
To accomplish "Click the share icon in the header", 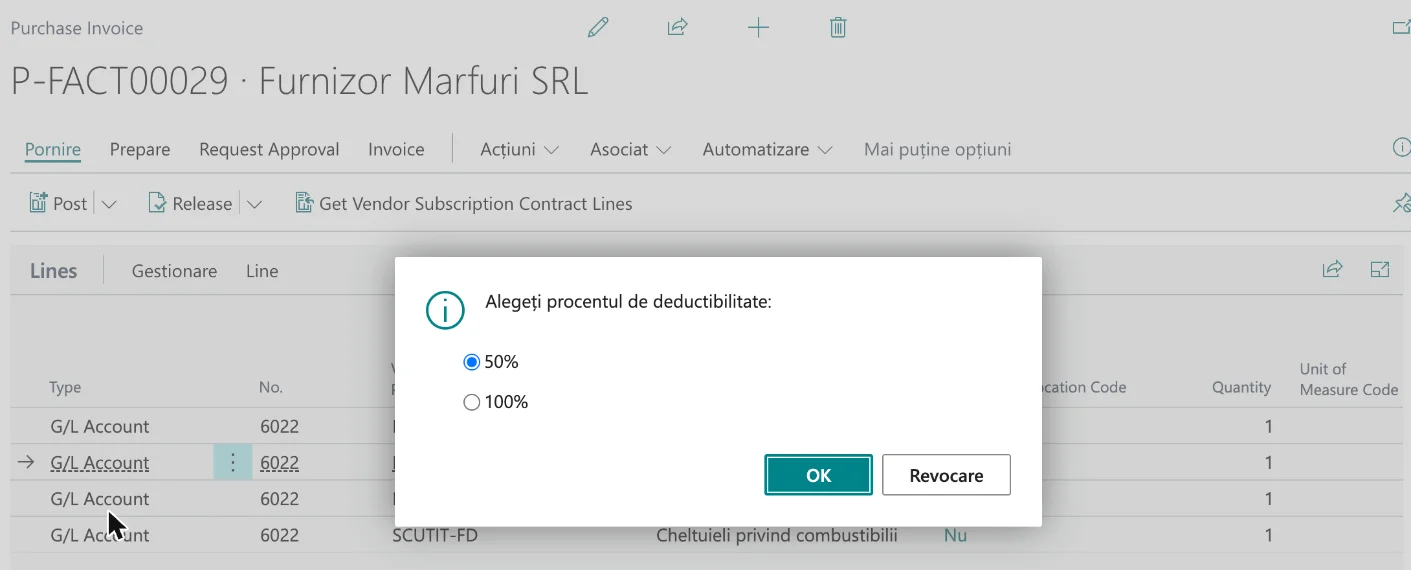I will coord(678,28).
